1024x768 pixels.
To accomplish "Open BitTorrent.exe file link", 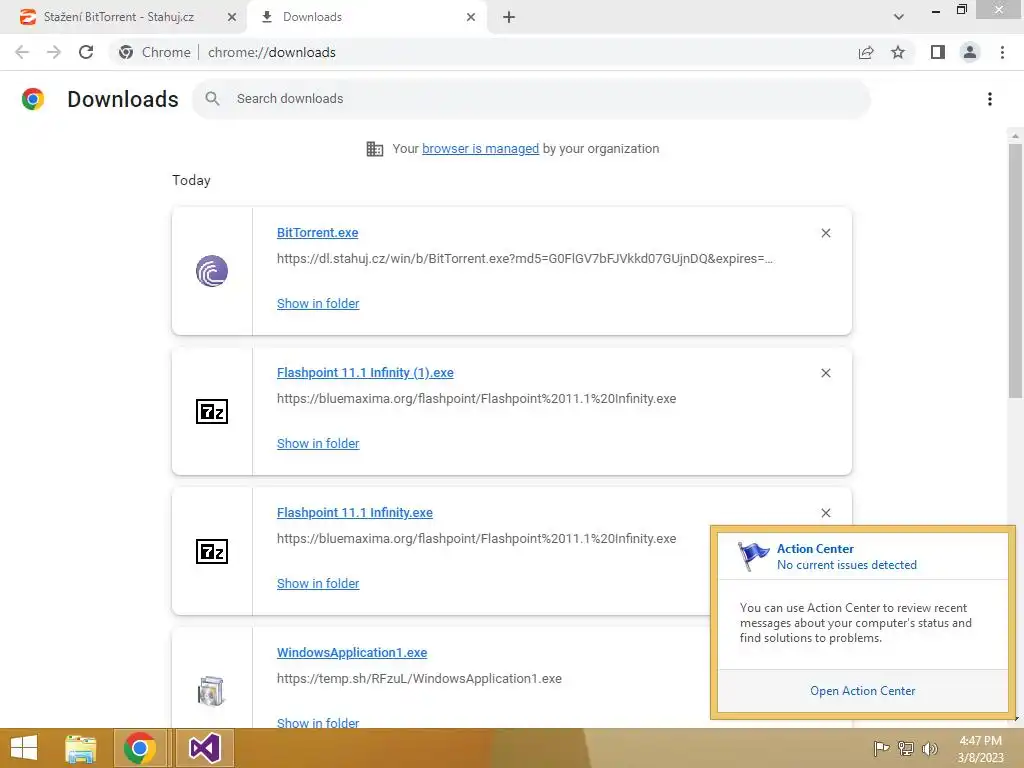I will (317, 232).
